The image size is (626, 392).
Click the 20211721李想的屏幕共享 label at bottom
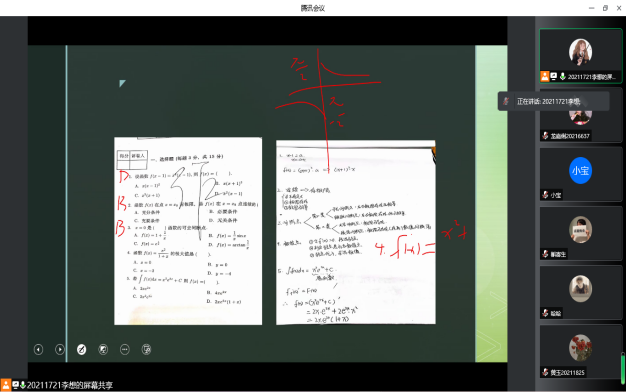click(70, 385)
